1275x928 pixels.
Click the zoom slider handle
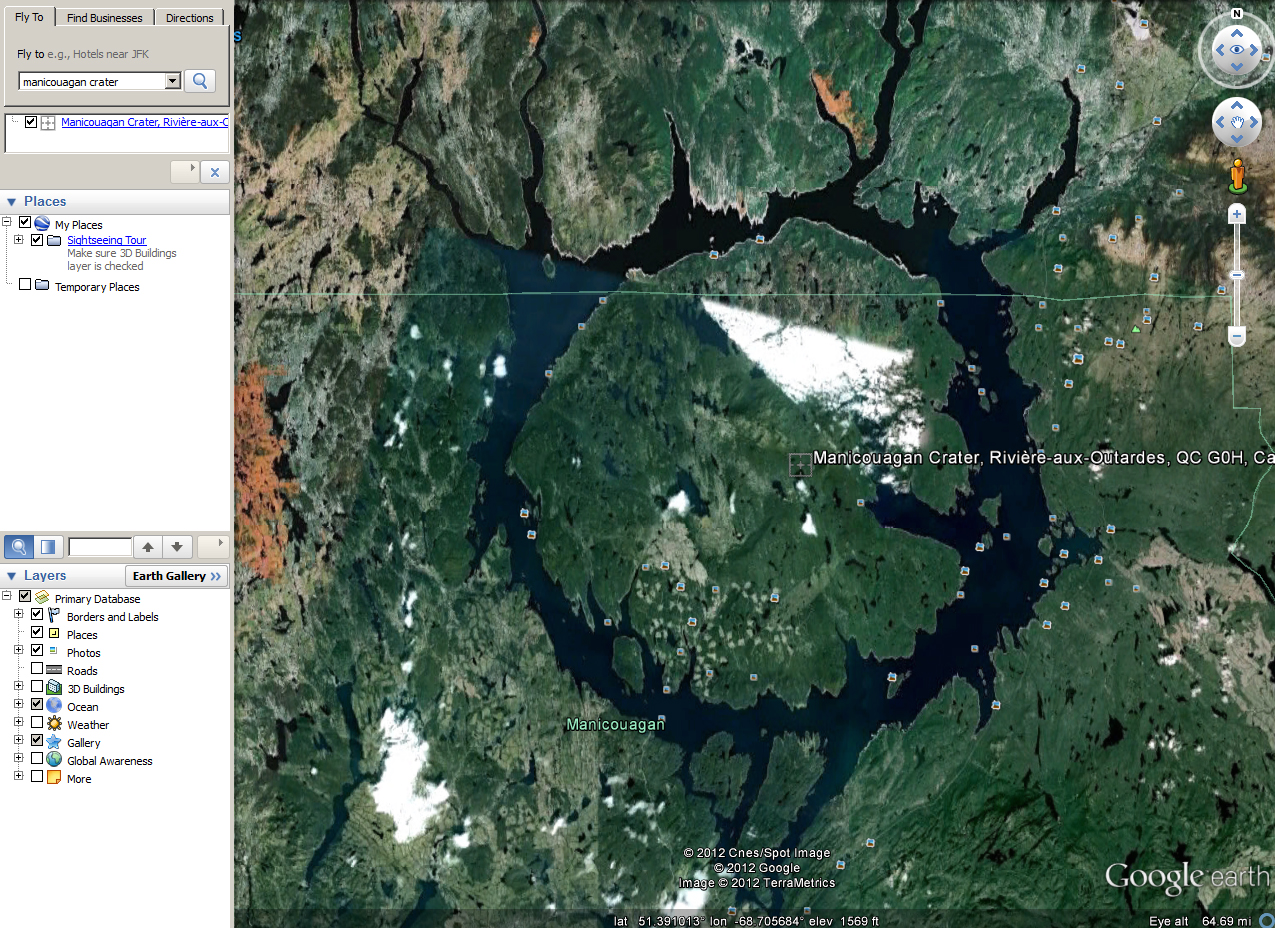[1237, 275]
